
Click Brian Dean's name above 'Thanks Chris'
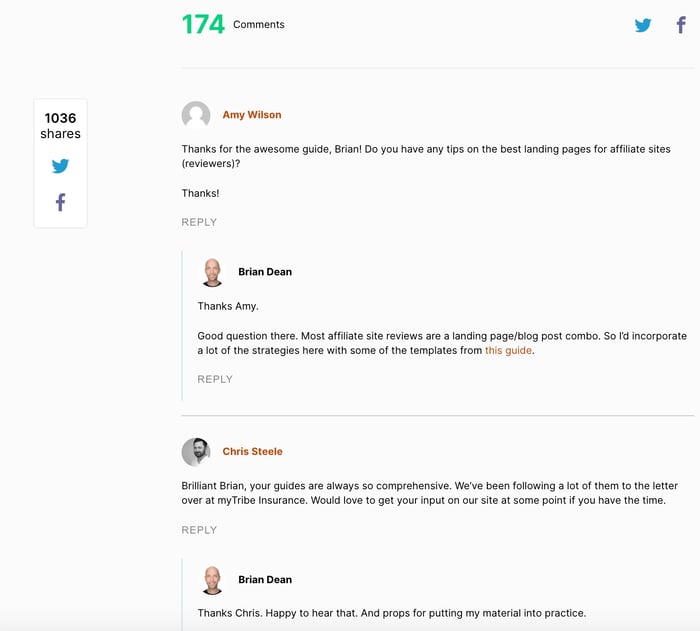tap(265, 580)
